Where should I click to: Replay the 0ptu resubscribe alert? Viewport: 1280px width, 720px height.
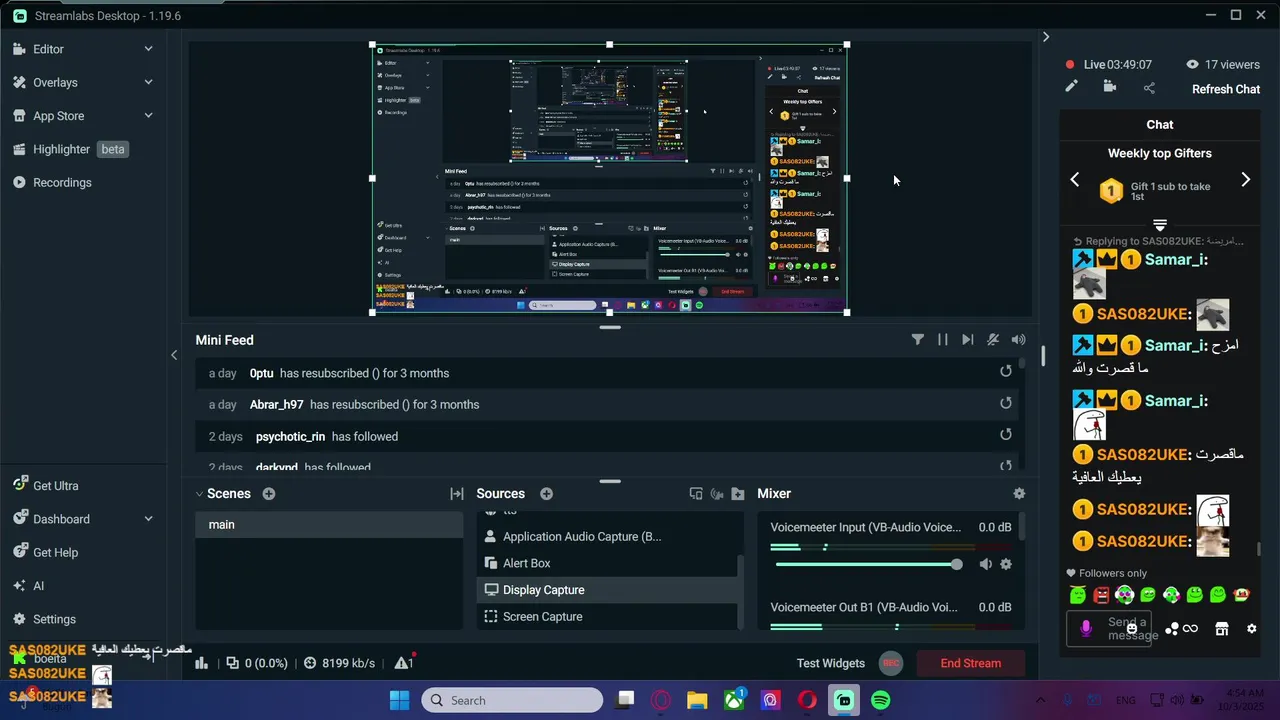coord(1006,371)
